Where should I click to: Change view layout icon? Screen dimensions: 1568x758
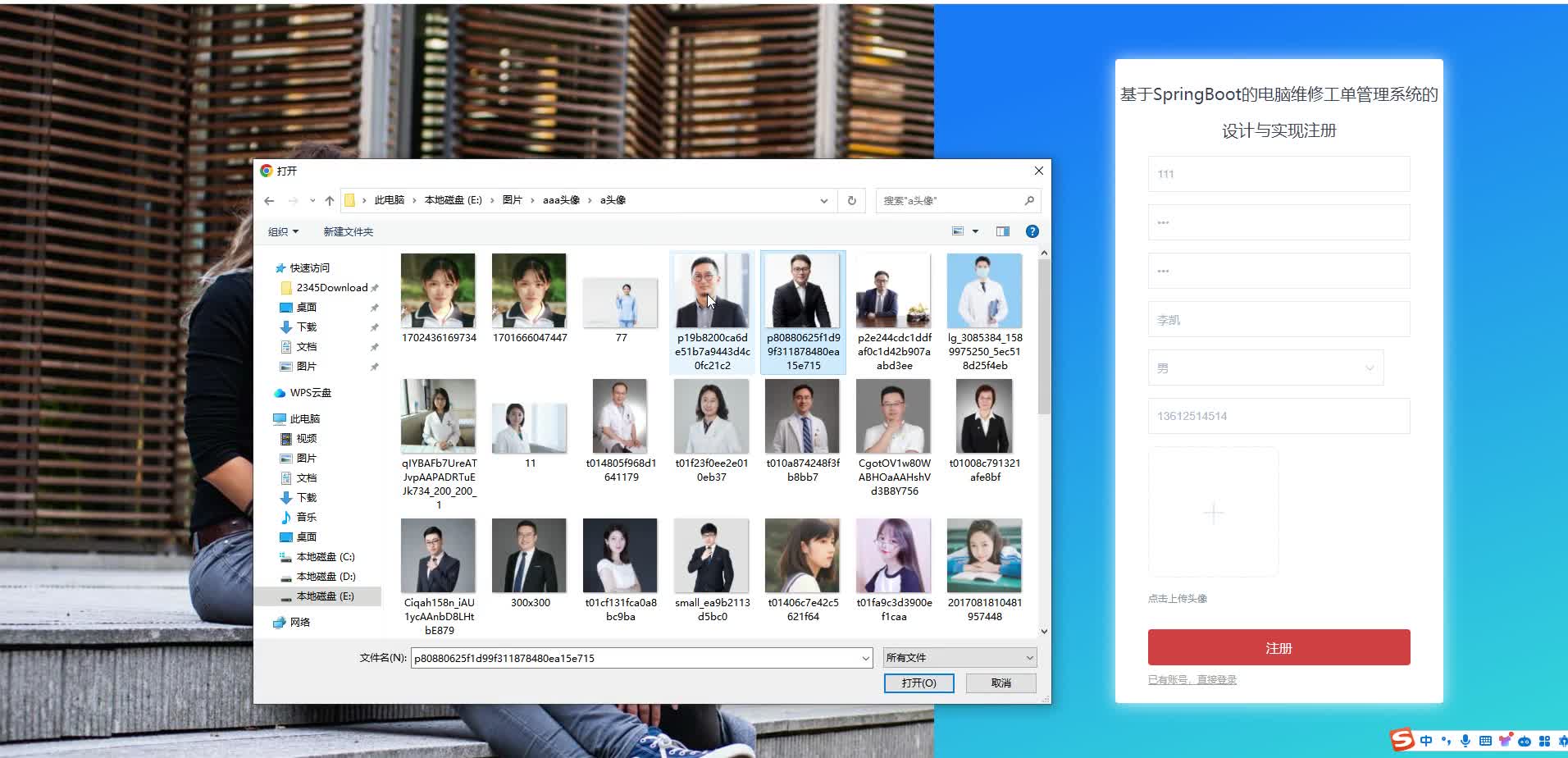coord(957,231)
